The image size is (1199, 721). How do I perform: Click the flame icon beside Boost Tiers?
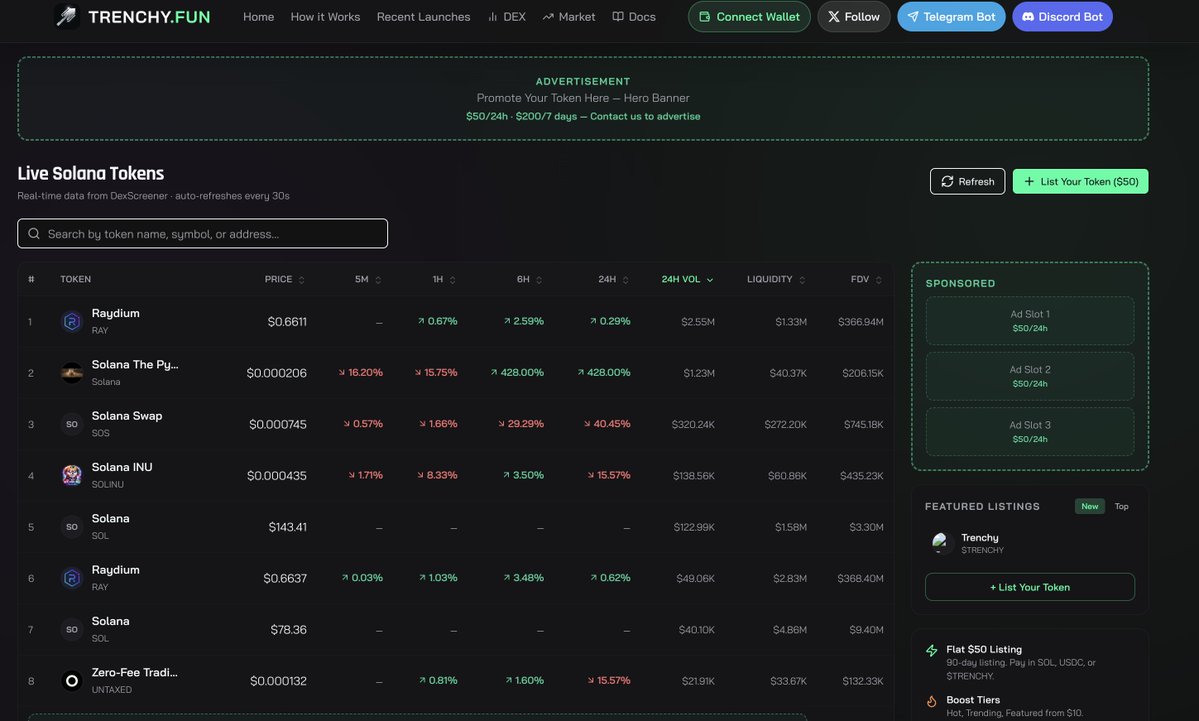pos(931,701)
